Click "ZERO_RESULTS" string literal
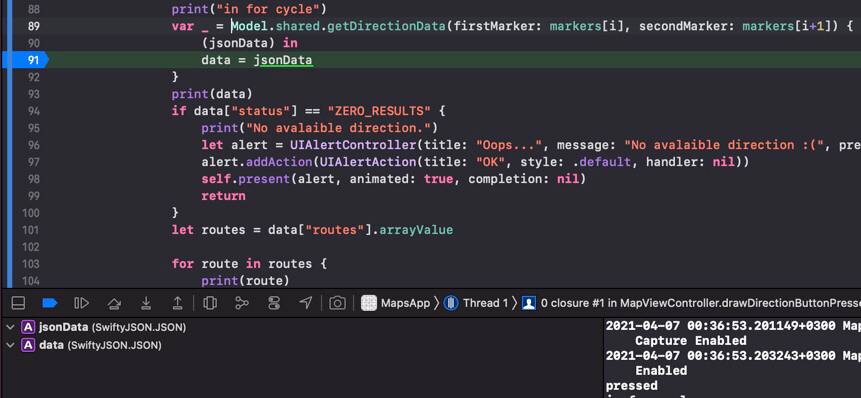861x398 pixels. [379, 111]
